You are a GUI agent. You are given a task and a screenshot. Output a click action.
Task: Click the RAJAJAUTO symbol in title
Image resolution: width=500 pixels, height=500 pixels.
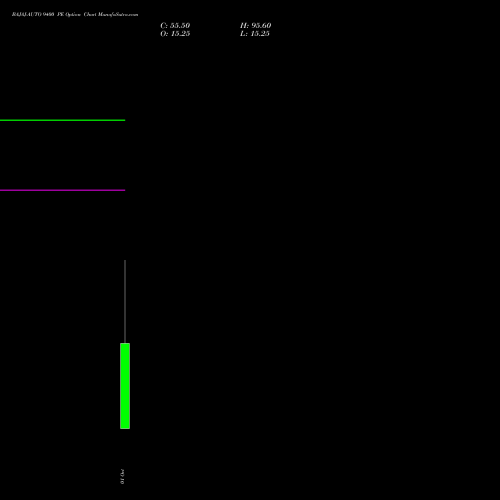[x=27, y=14]
